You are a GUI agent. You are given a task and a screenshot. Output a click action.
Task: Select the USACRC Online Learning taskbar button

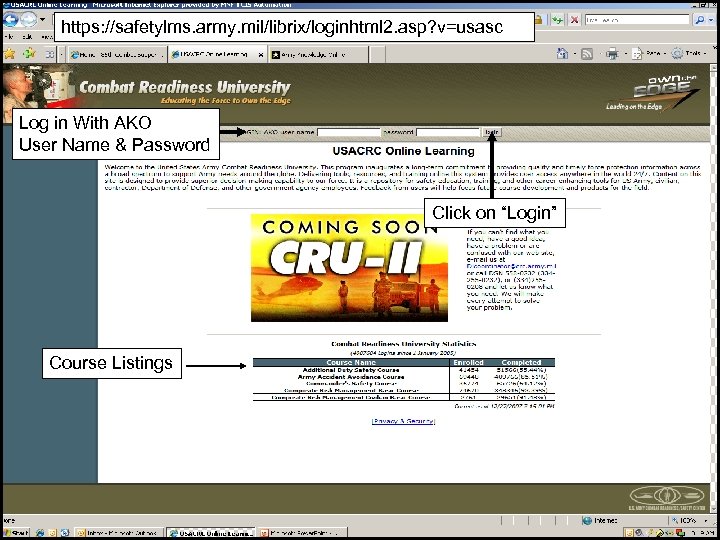coord(210,534)
